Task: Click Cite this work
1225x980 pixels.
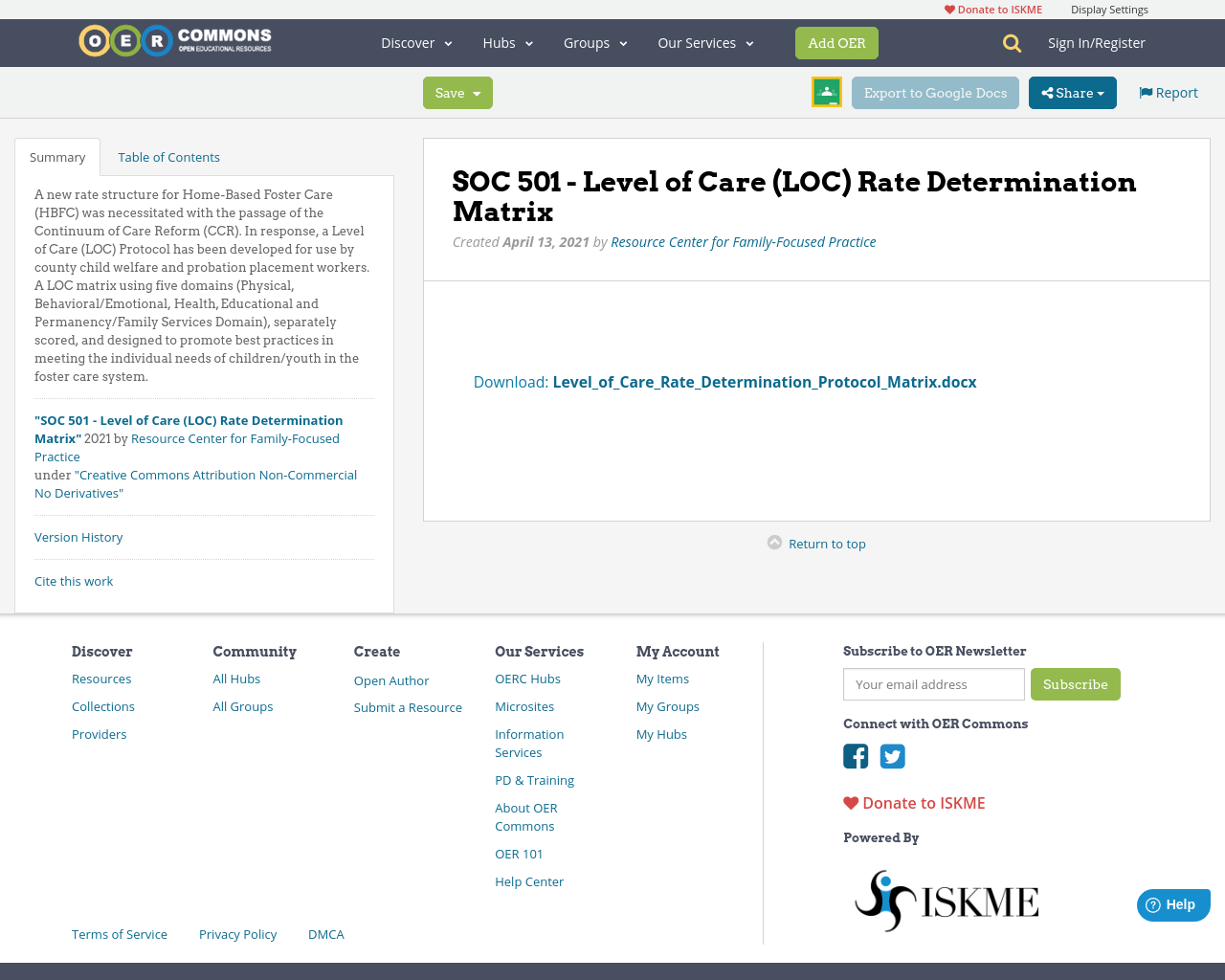Action: (74, 581)
